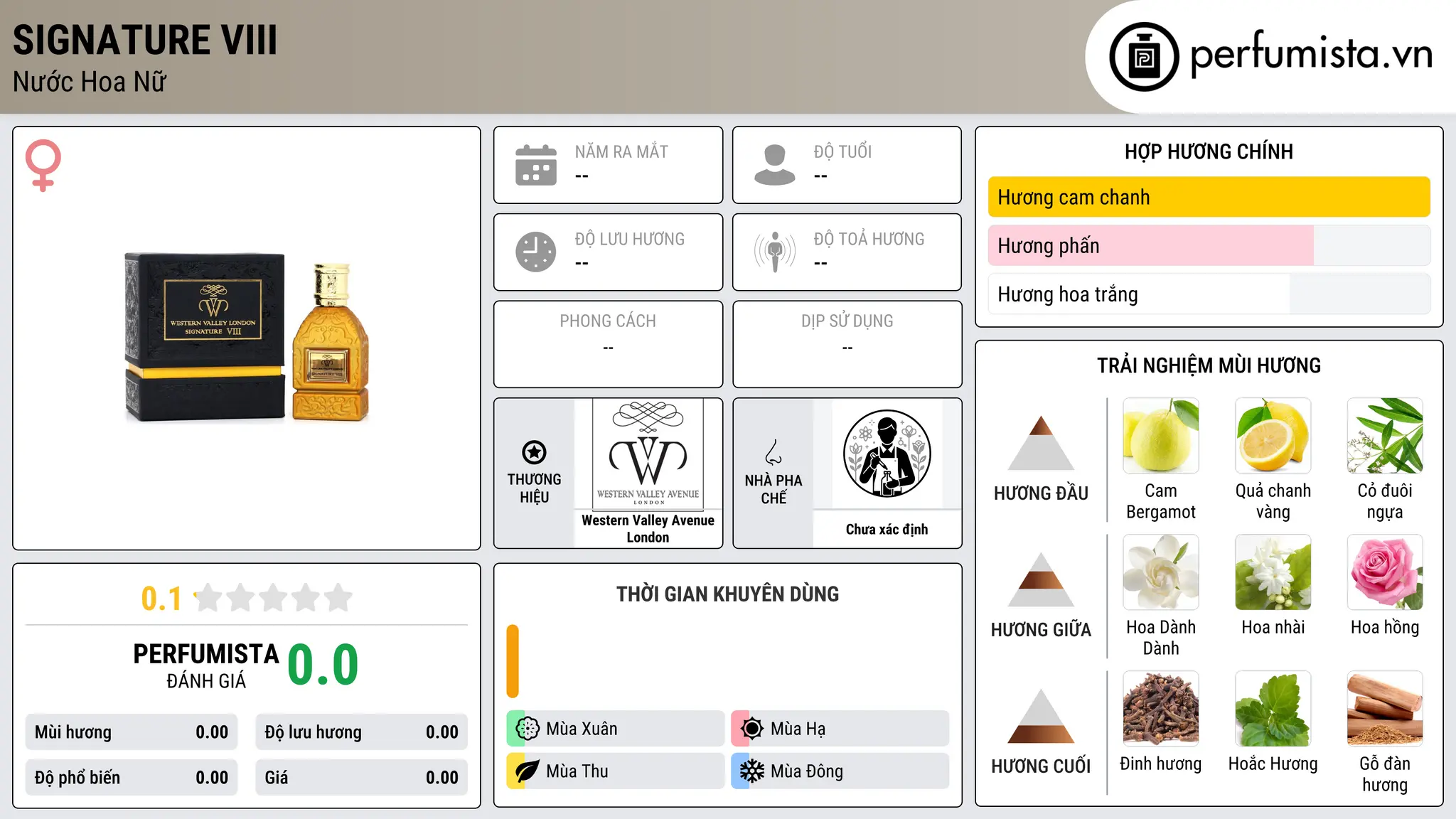This screenshot has height=819, width=1456.
Task: Click the SIGNATURE VIII title
Action: pos(145,40)
